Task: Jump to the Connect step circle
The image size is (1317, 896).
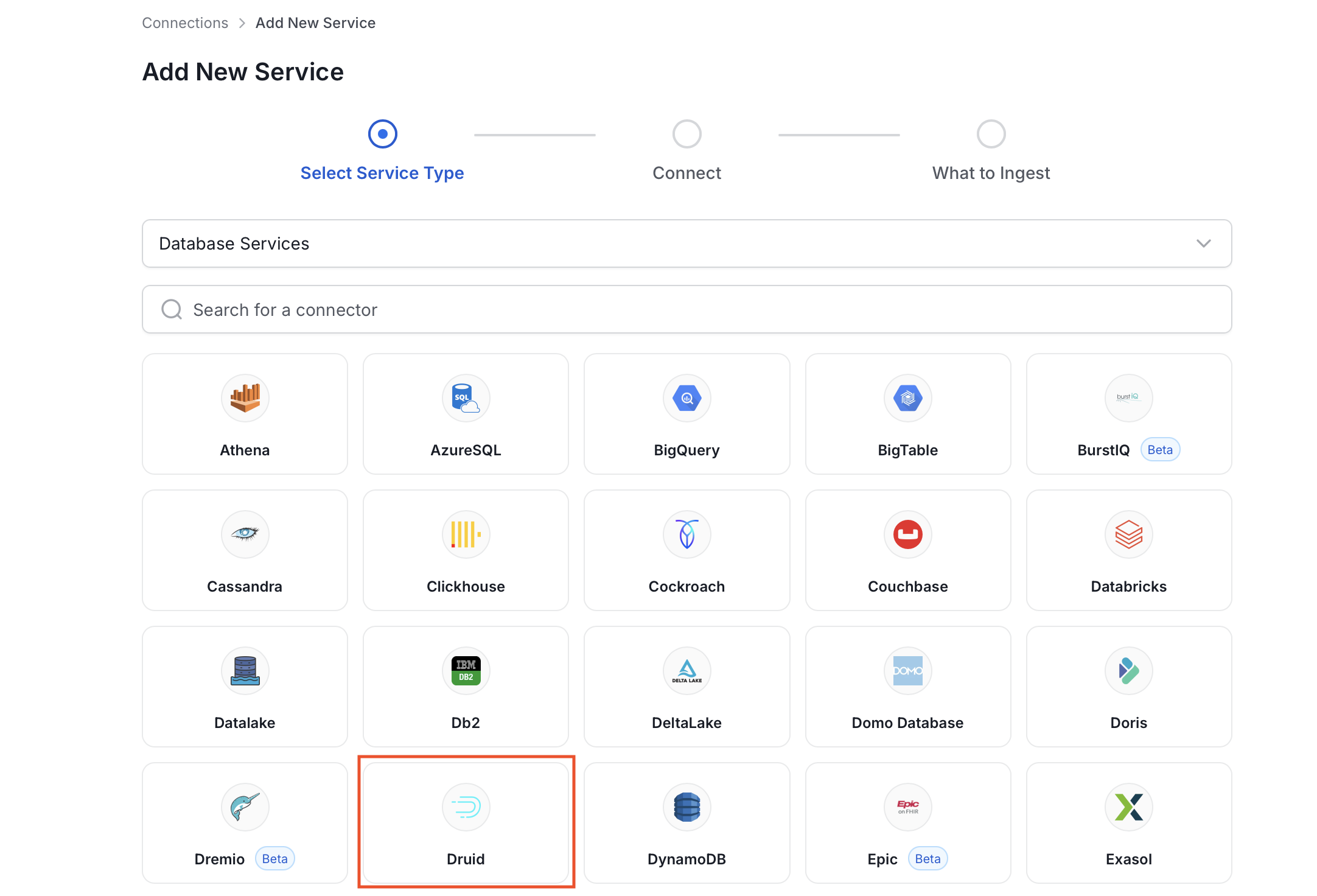Action: (687, 134)
